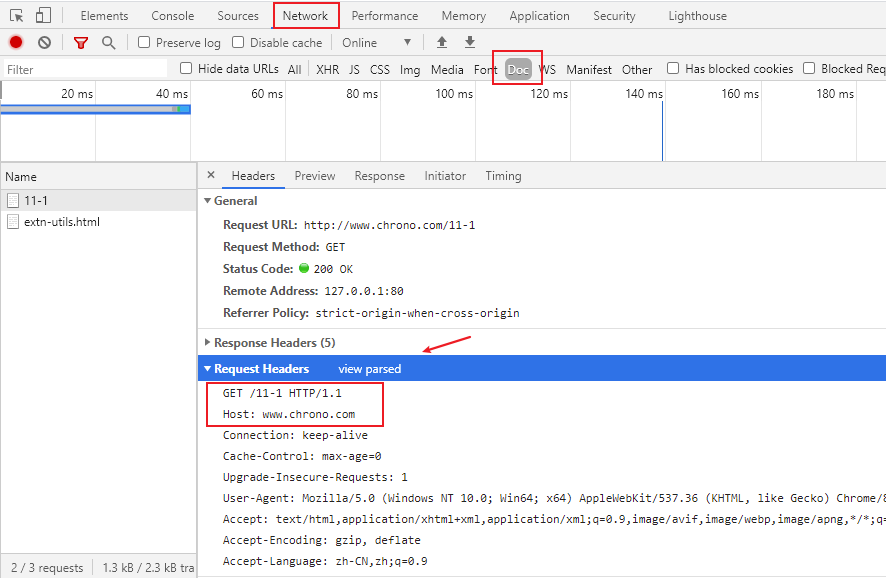This screenshot has width=886, height=578.
Task: Click the export HAR download arrow
Action: [x=470, y=43]
